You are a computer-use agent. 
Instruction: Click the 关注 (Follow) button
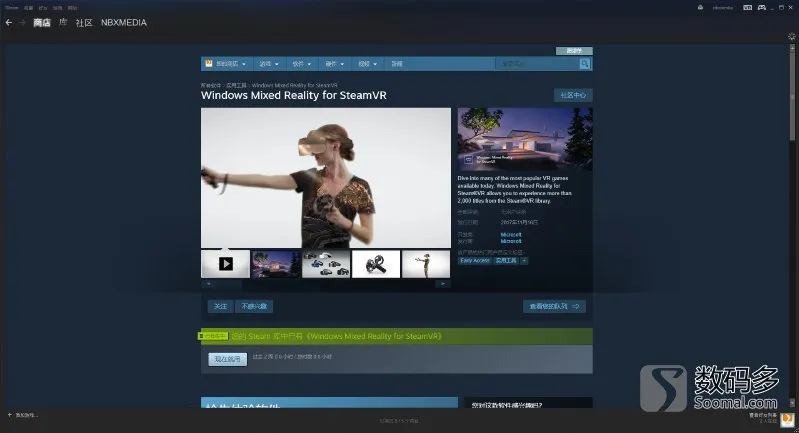pos(221,306)
